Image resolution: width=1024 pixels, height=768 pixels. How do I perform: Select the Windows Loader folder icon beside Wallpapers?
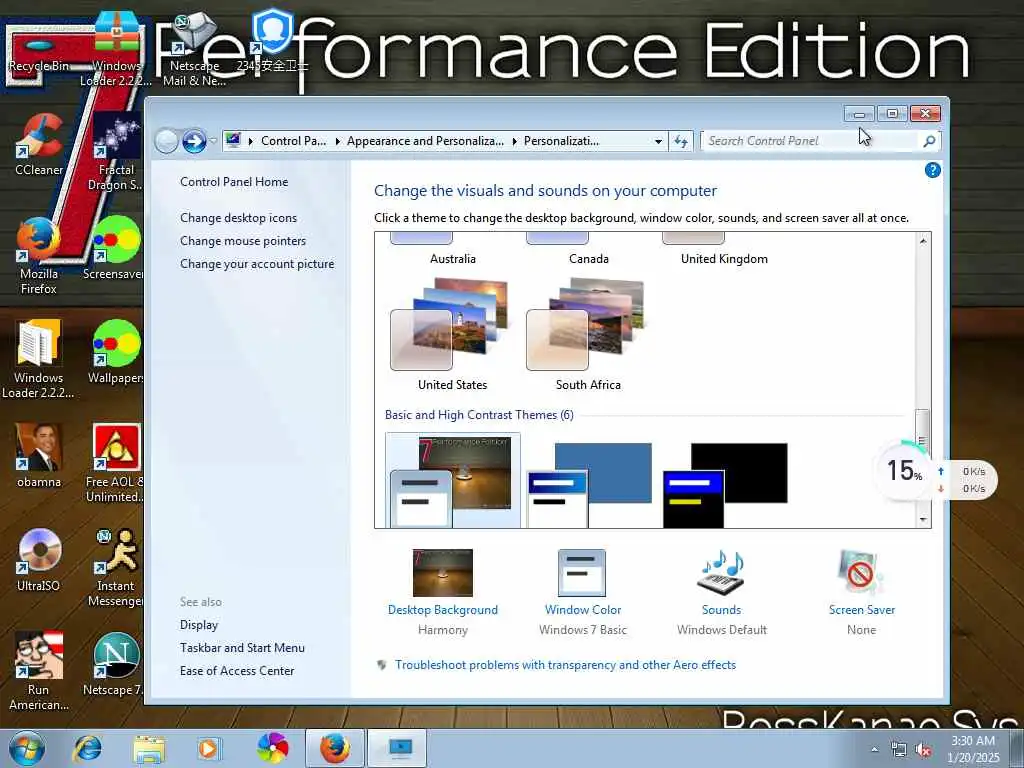(x=39, y=359)
